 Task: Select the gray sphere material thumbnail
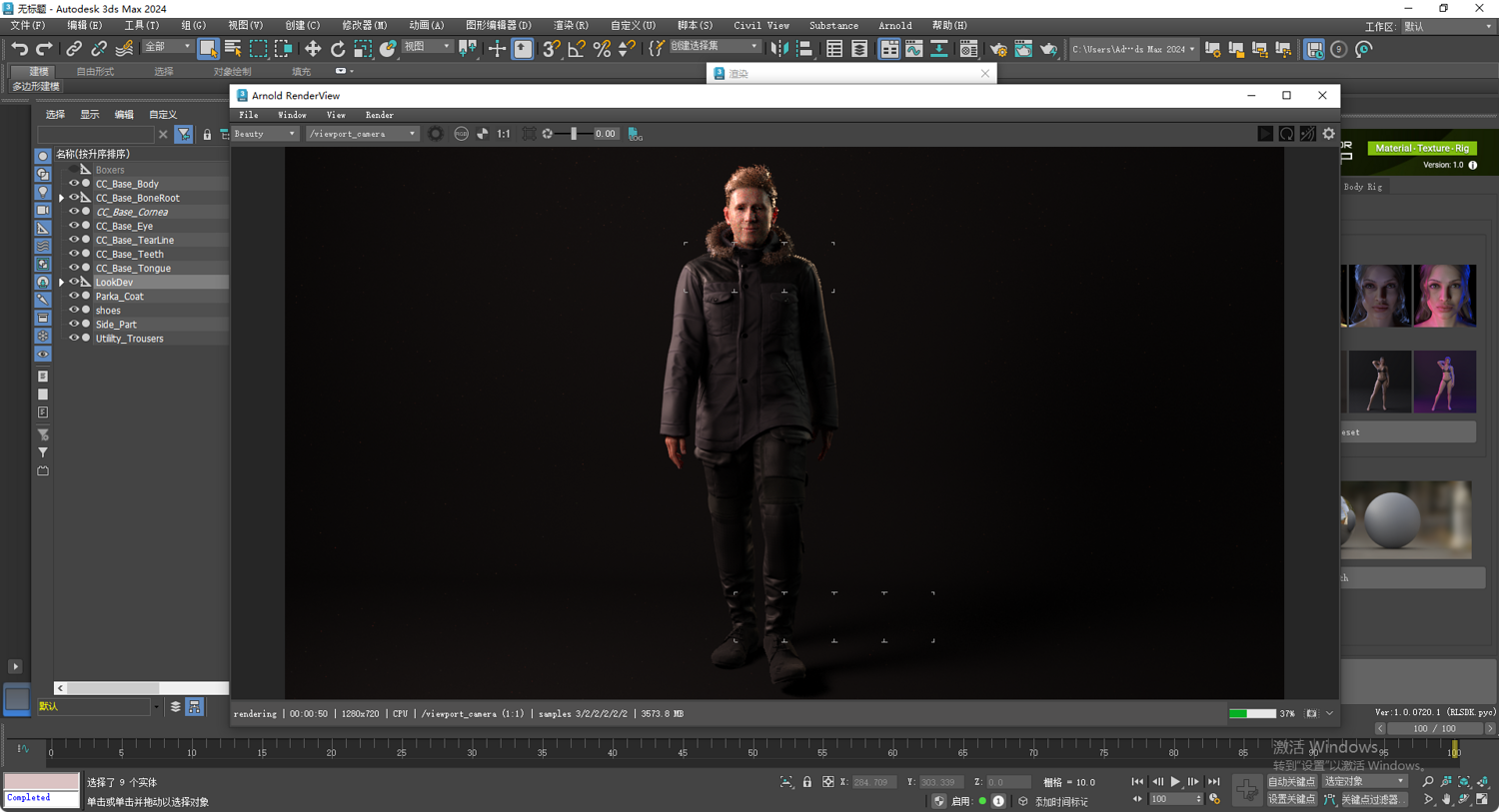[1392, 520]
